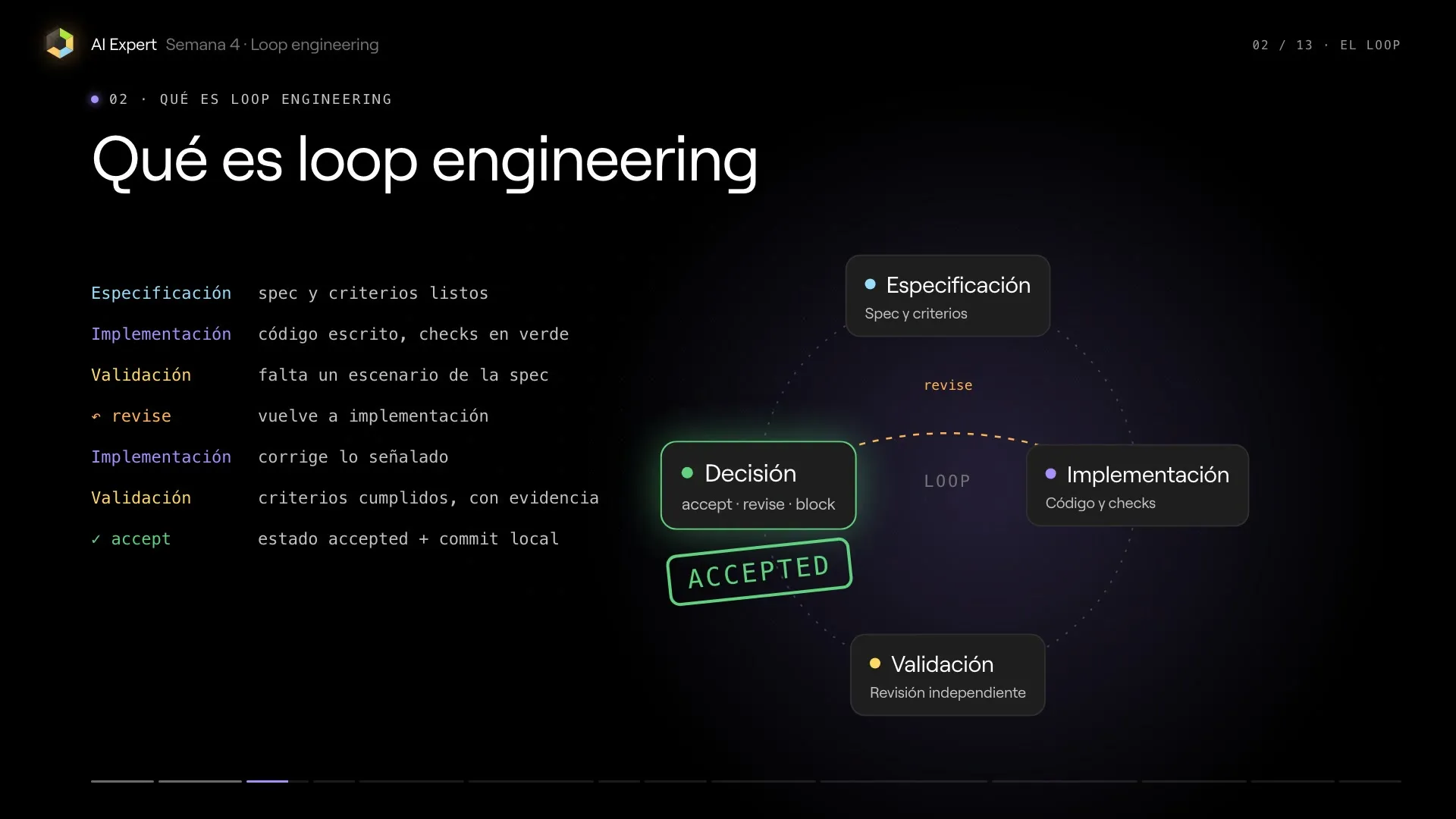Click the orange revise label on arc
The image size is (1456, 819).
point(948,385)
